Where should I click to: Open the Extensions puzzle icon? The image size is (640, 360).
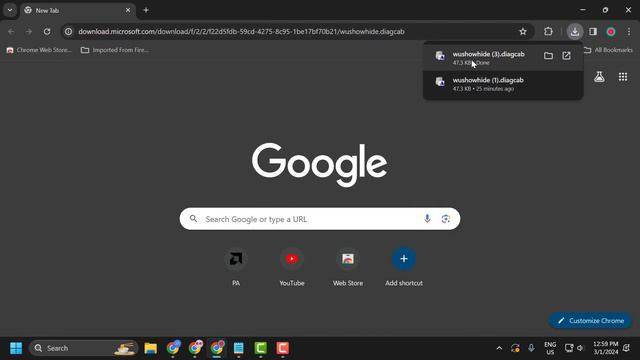(x=548, y=31)
